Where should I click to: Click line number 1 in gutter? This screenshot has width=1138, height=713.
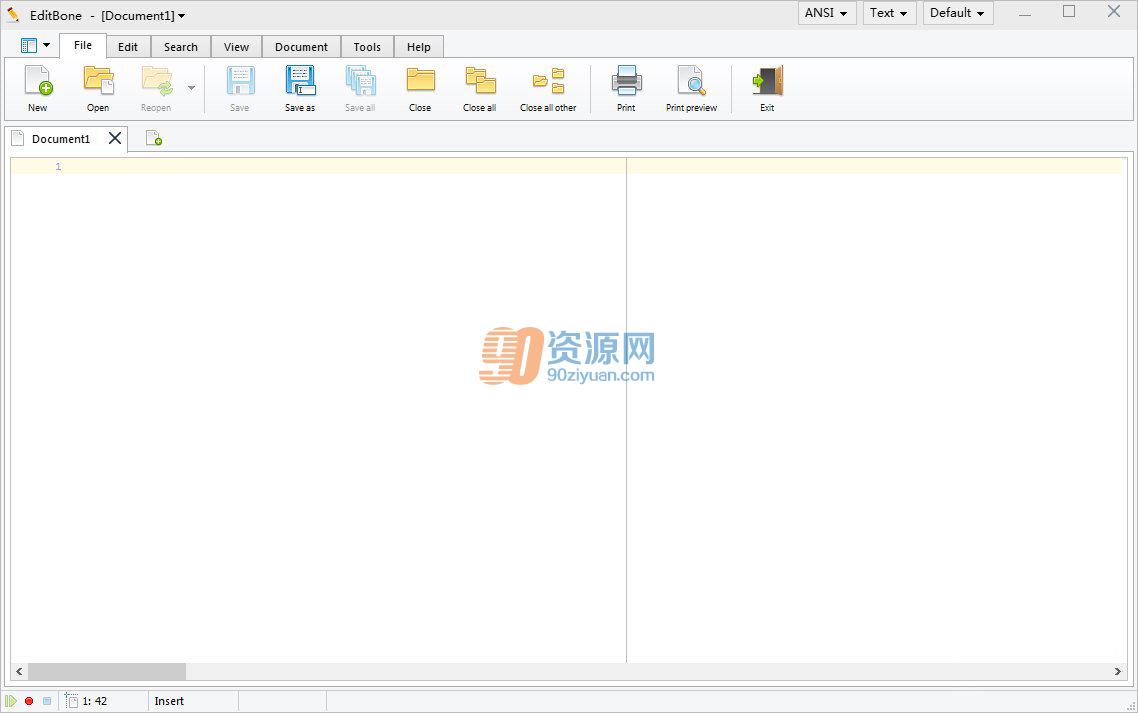click(x=58, y=167)
